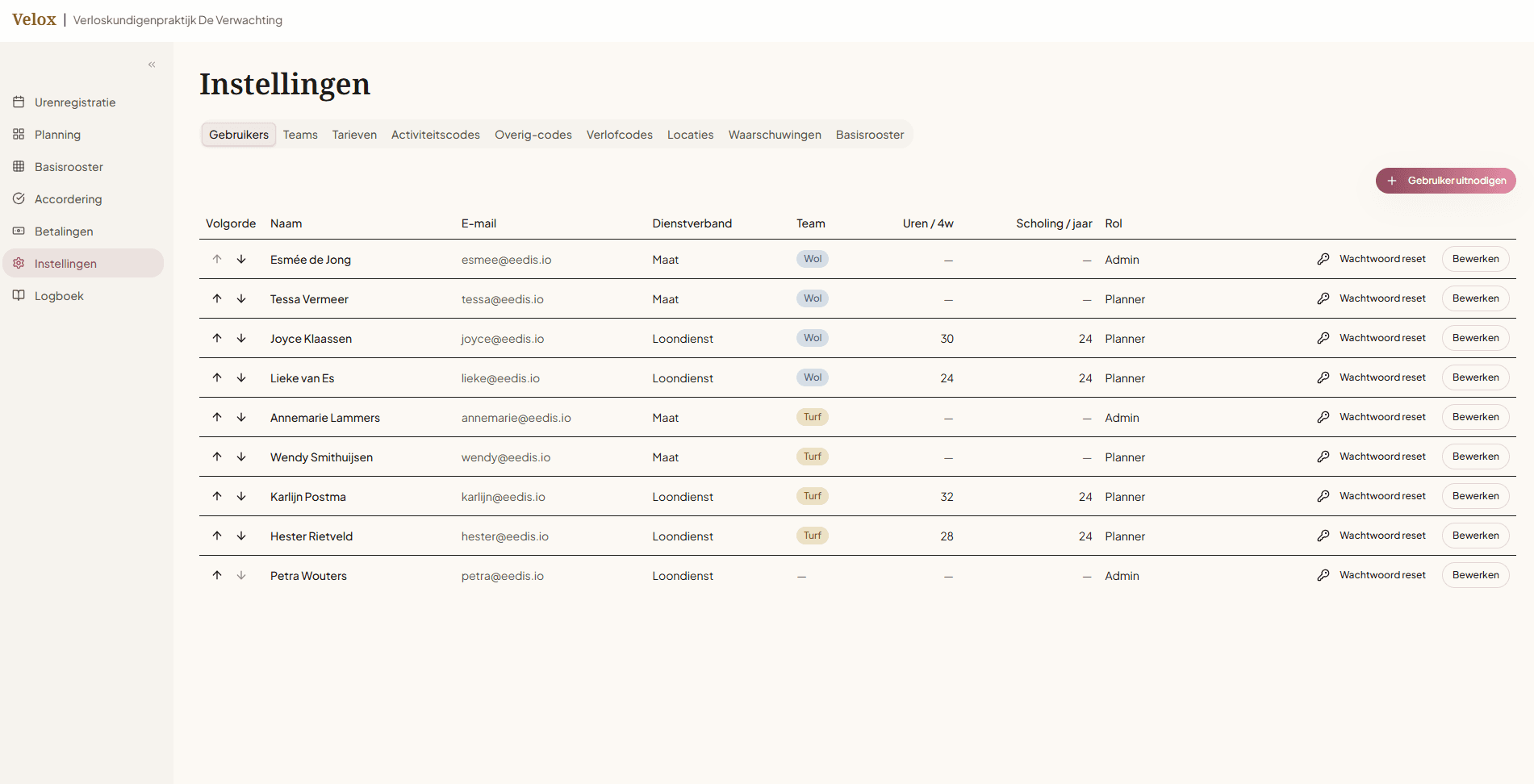Image resolution: width=1534 pixels, height=784 pixels.
Task: Open the Activiteitscodes tab
Action: click(x=436, y=135)
